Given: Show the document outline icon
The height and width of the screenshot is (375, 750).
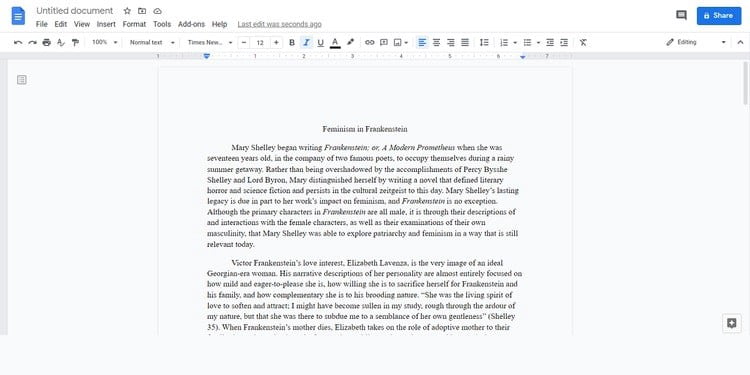Looking at the screenshot, I should pos(22,80).
